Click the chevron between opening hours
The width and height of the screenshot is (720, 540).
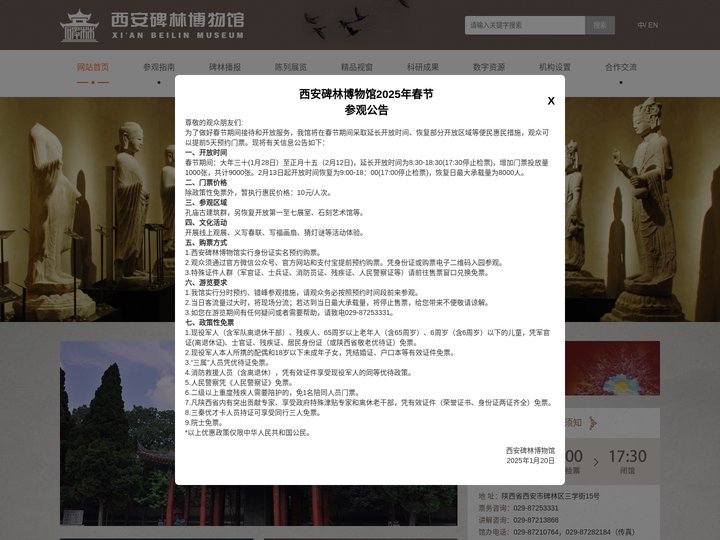pos(596,462)
